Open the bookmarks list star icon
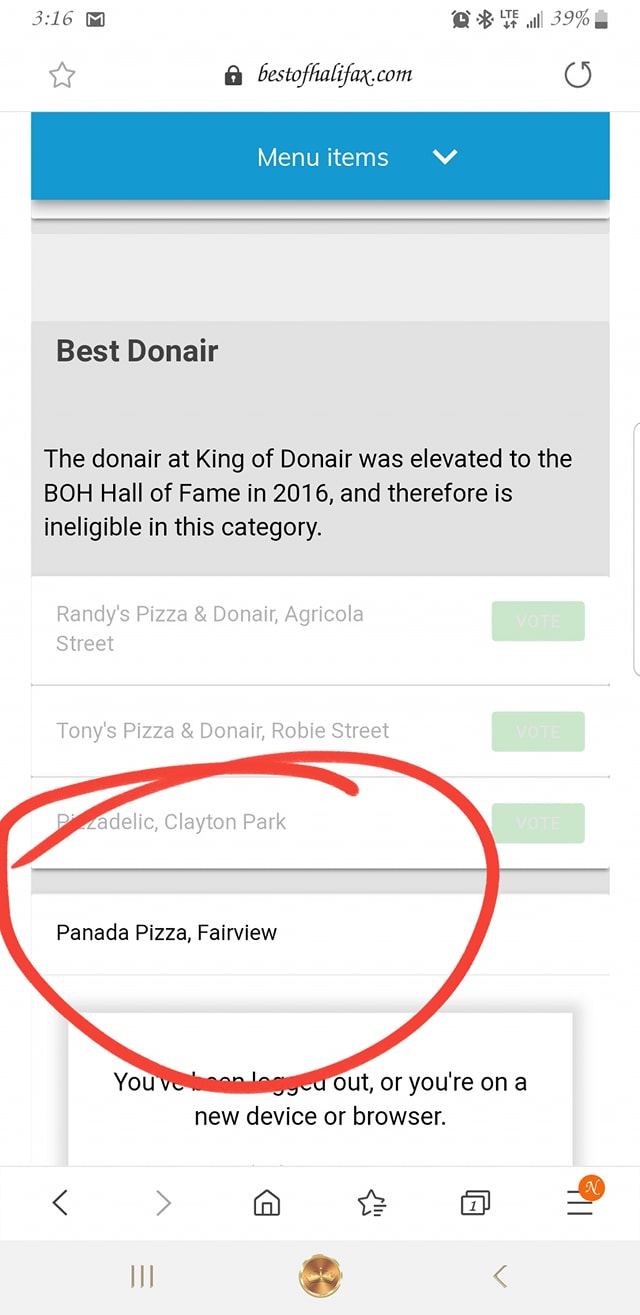 [x=372, y=1202]
